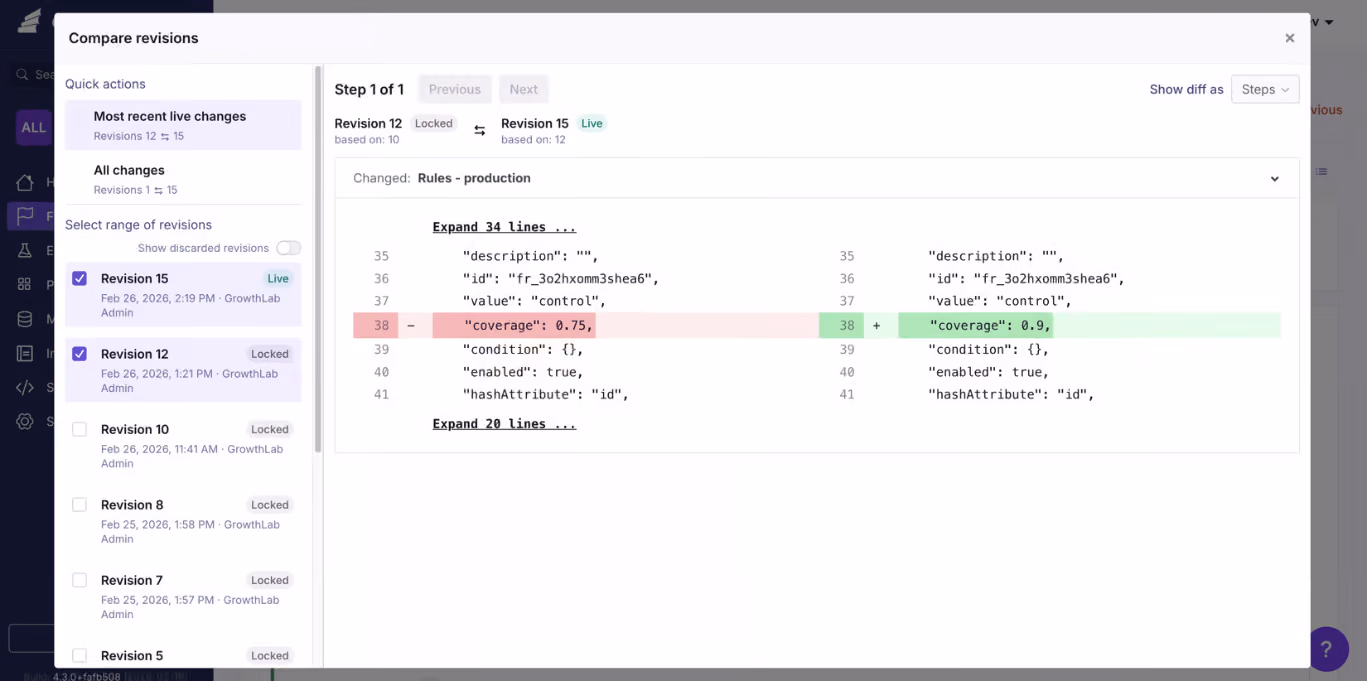
Task: Expand 34 lines above the diff
Action: [x=504, y=227]
